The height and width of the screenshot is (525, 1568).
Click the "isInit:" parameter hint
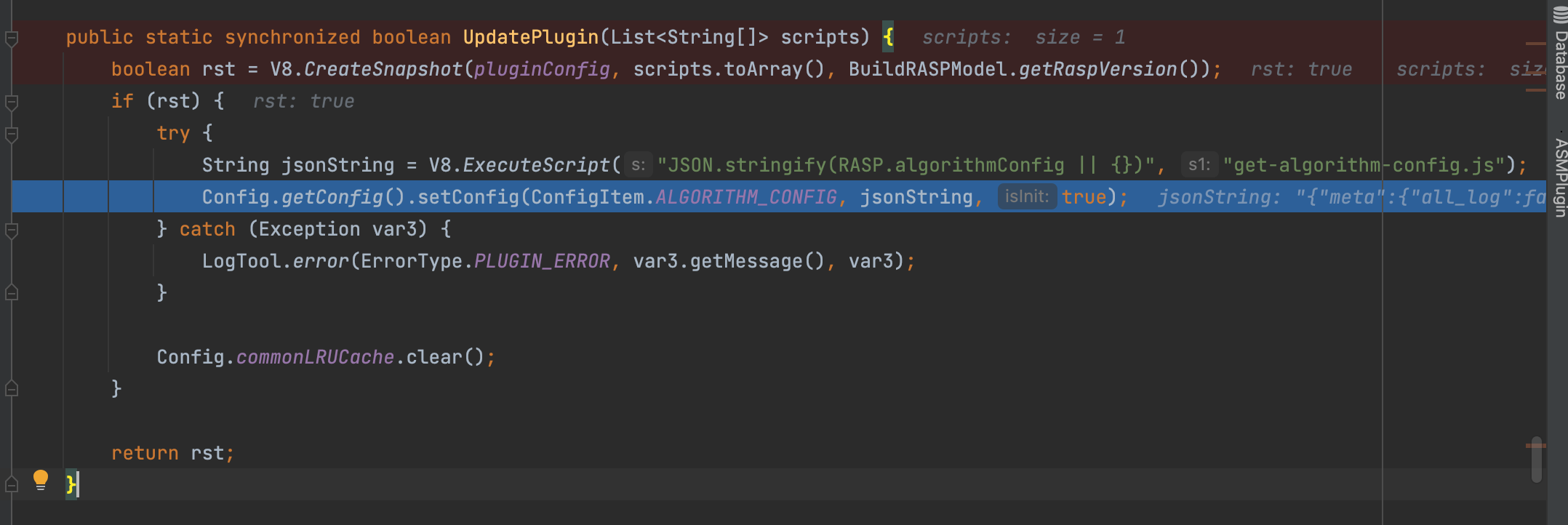tap(1026, 197)
